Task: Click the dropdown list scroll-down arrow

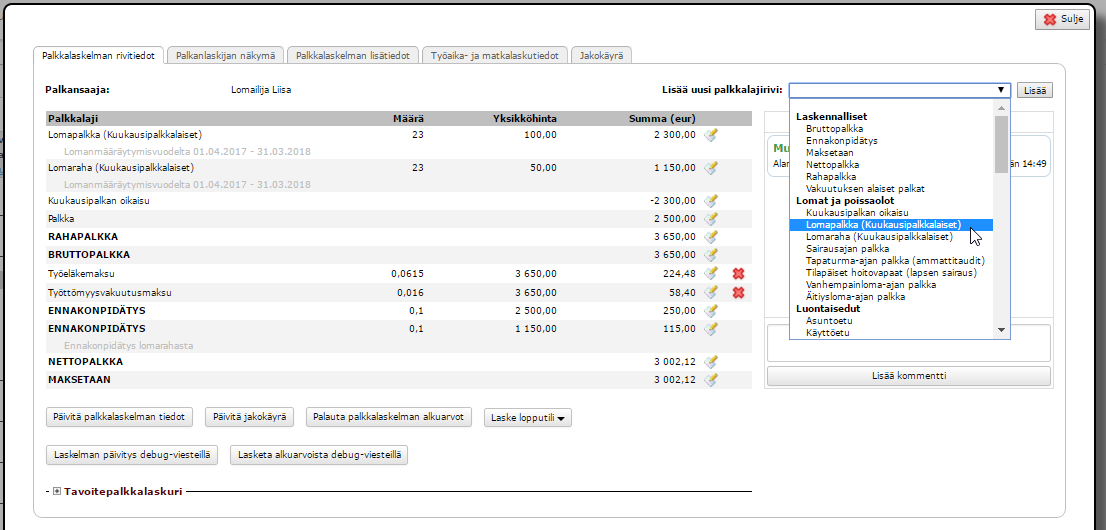Action: point(1000,330)
